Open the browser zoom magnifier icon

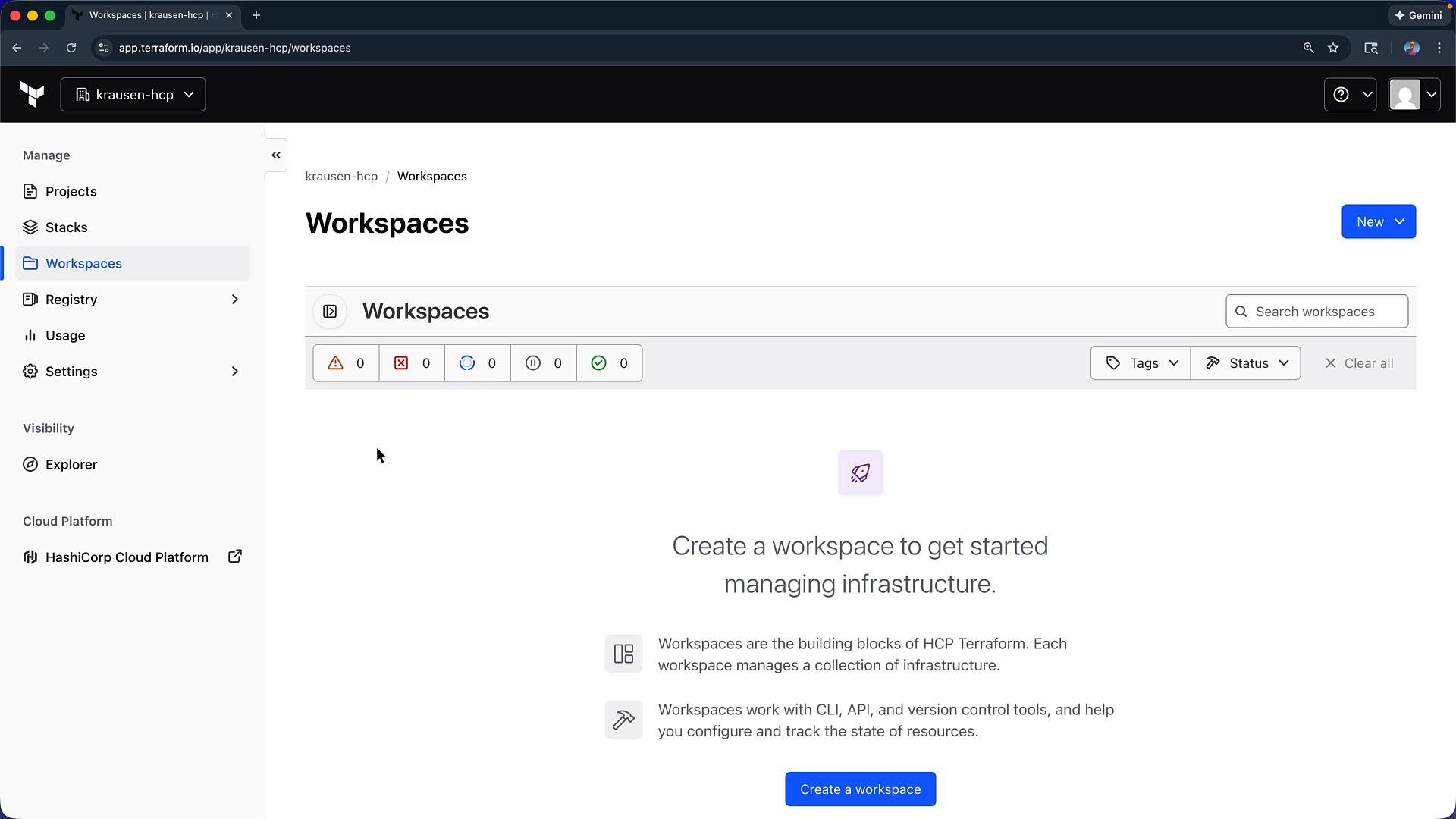click(x=1308, y=48)
